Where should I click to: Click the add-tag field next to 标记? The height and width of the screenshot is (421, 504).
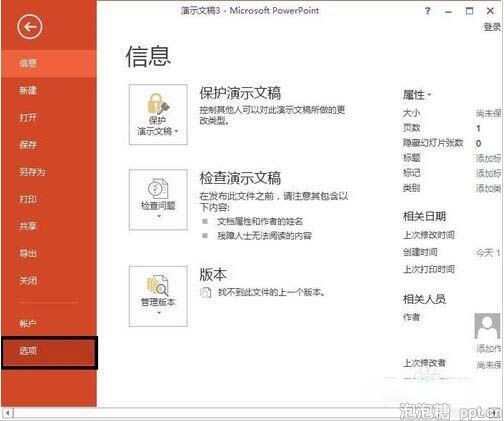click(x=488, y=173)
